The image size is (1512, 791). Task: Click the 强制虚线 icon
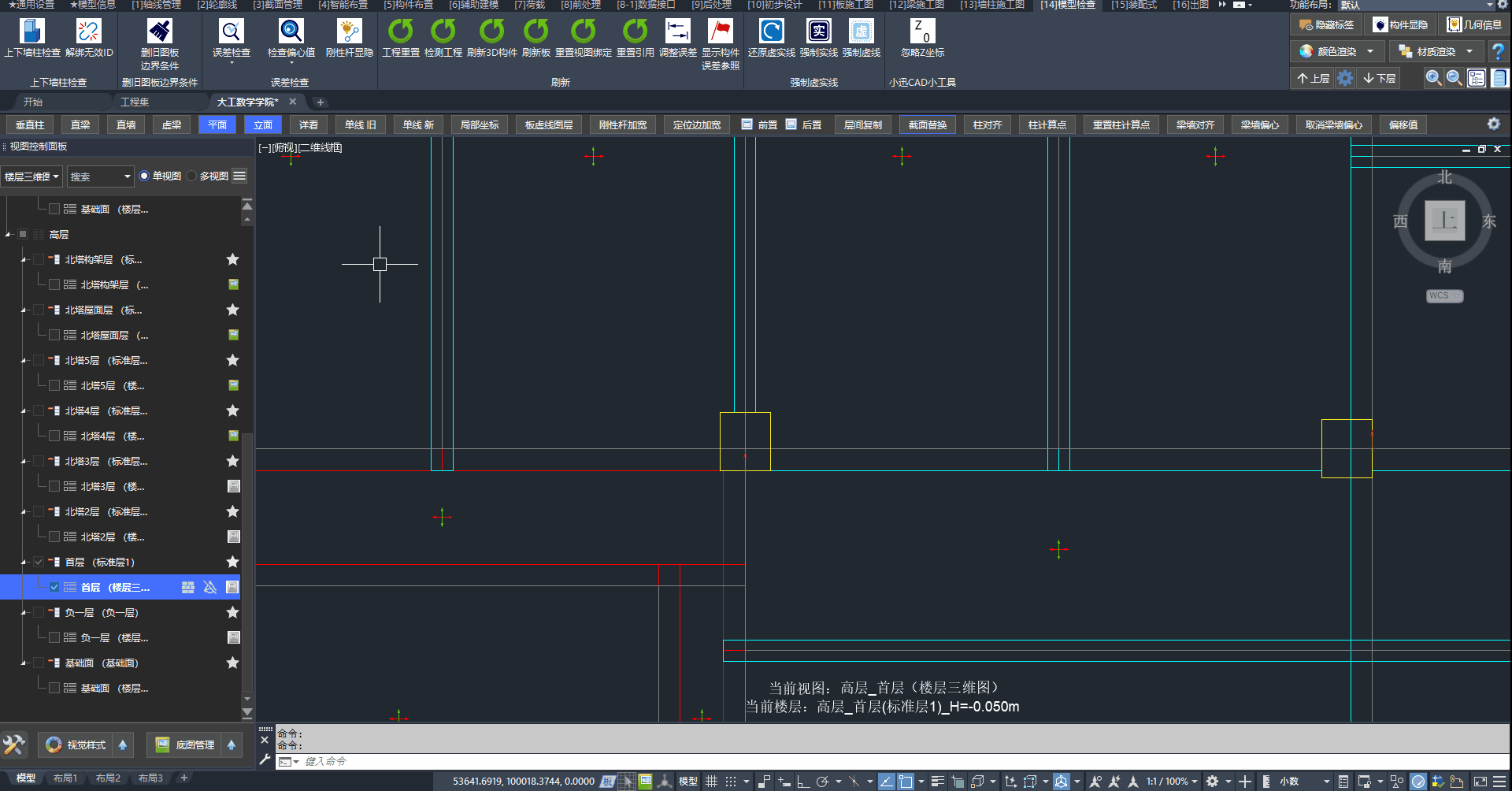pyautogui.click(x=862, y=32)
